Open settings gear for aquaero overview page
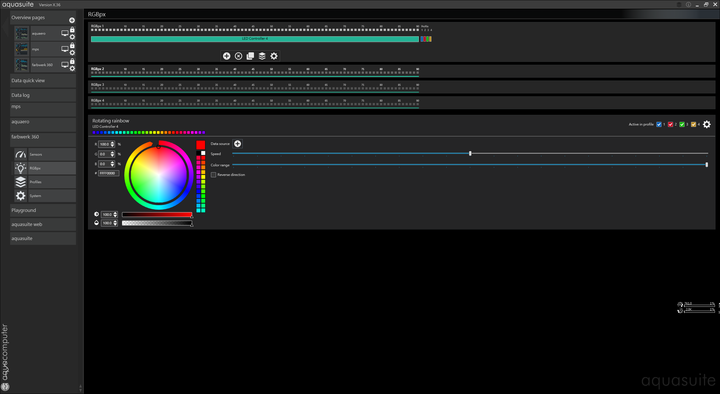The width and height of the screenshot is (720, 394). (x=72, y=37)
